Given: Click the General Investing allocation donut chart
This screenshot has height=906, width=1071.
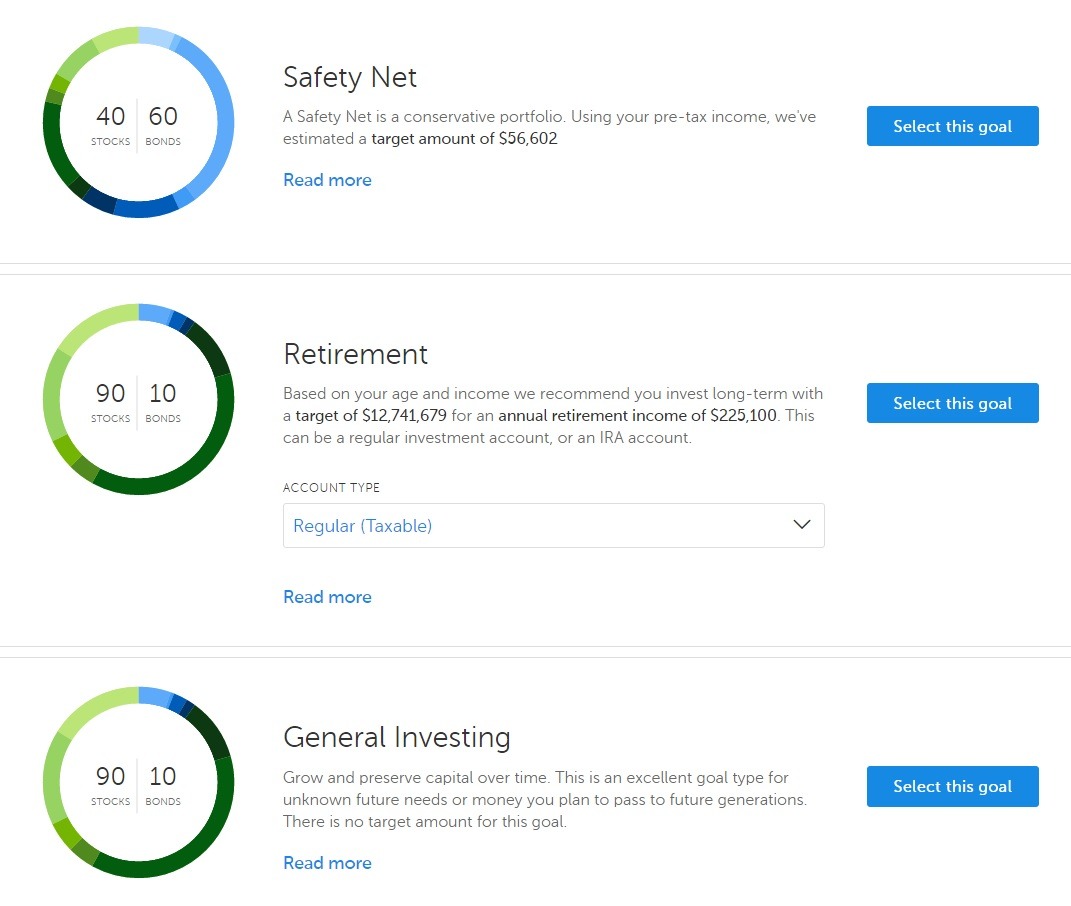Looking at the screenshot, I should point(139,782).
